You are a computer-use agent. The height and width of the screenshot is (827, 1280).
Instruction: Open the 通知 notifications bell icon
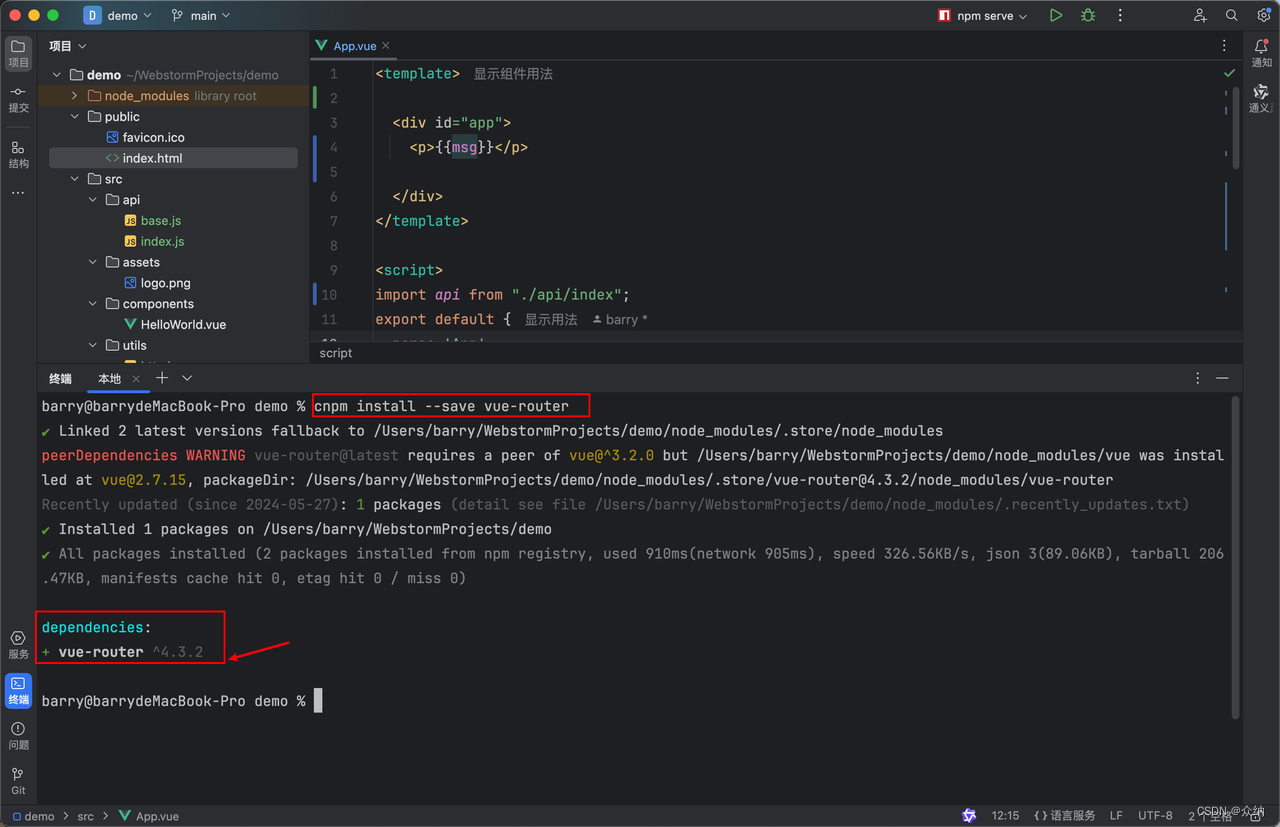tap(1260, 47)
